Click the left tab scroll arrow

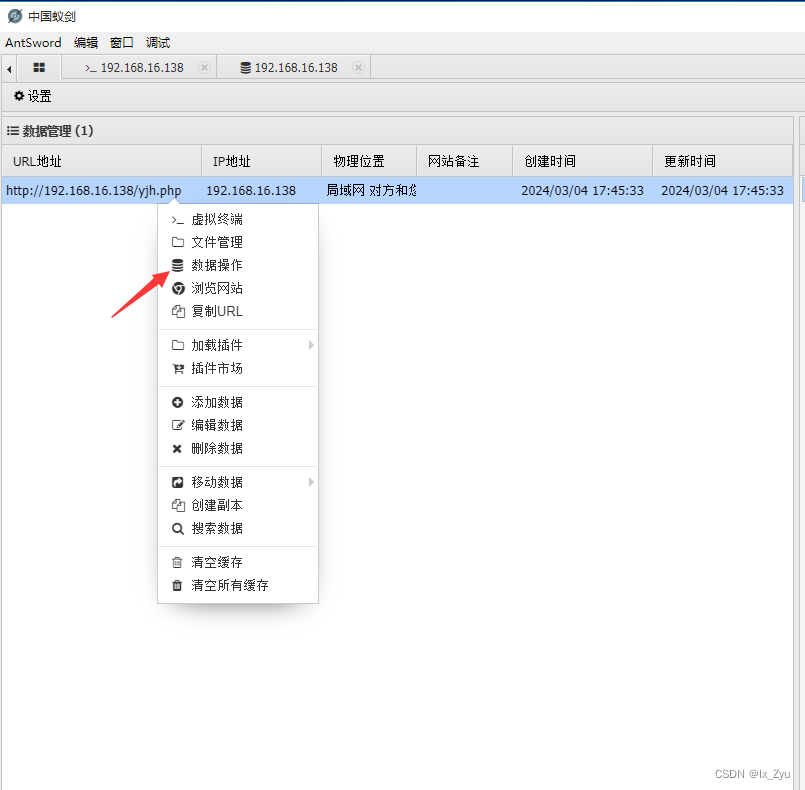(x=9, y=69)
